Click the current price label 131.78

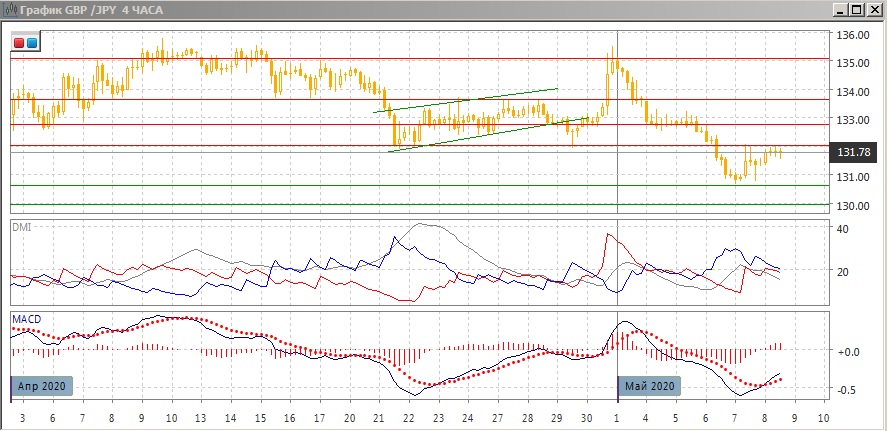pos(853,152)
